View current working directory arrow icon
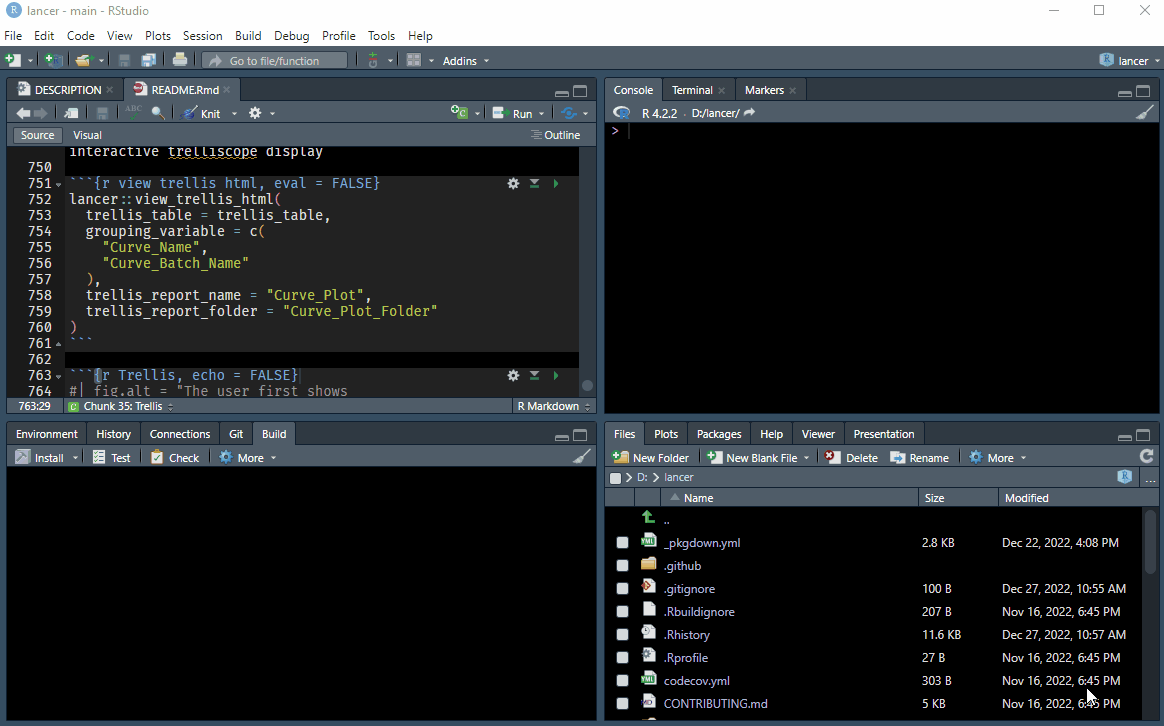 pos(749,113)
